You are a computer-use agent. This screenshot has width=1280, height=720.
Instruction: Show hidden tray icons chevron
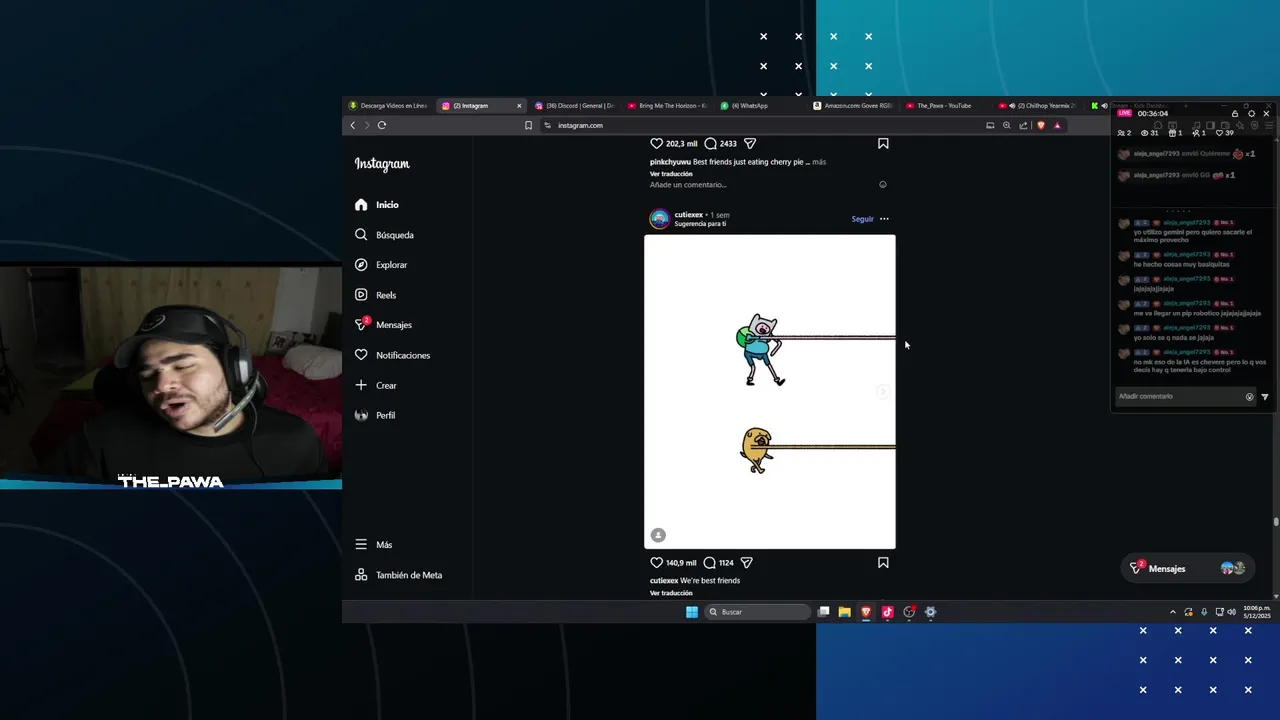click(1173, 612)
